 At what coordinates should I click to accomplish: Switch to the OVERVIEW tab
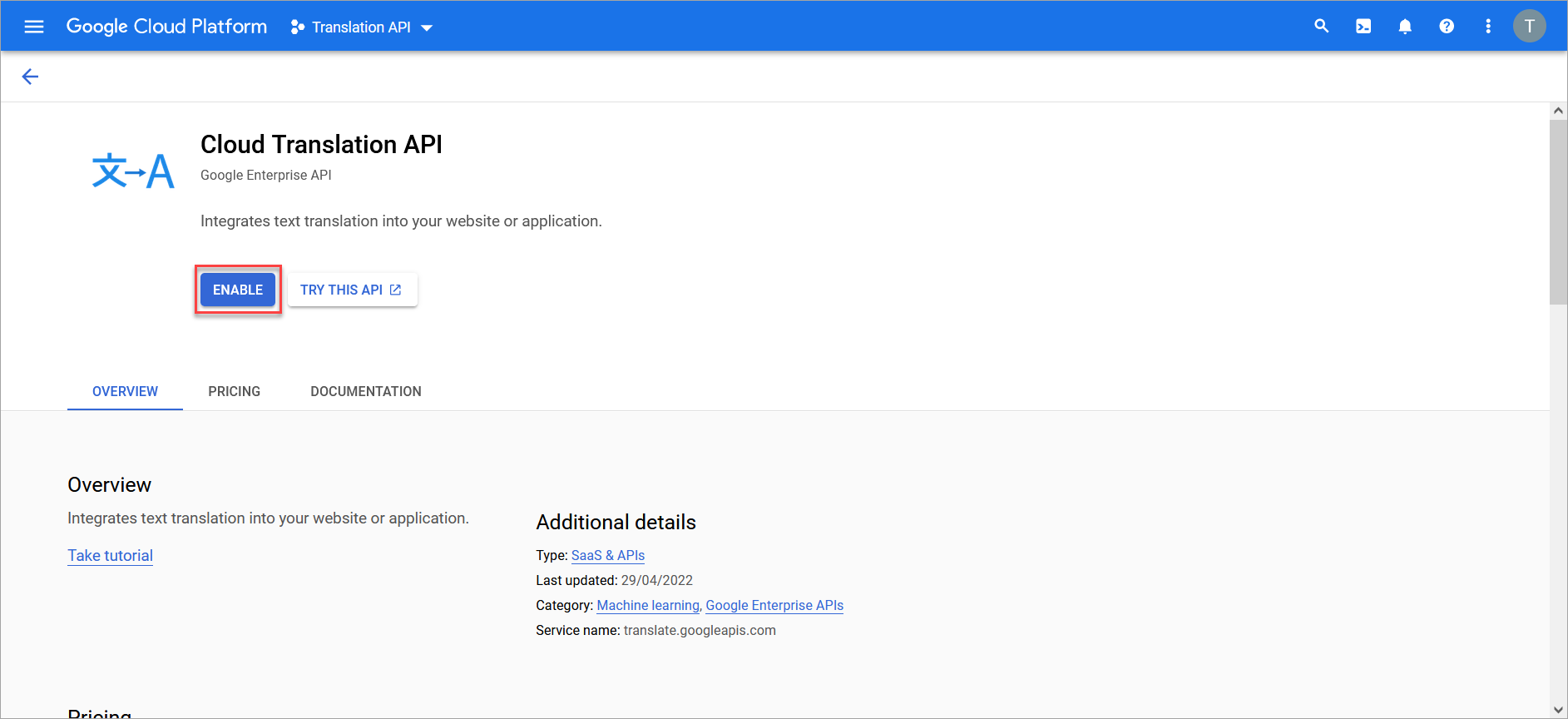click(125, 391)
